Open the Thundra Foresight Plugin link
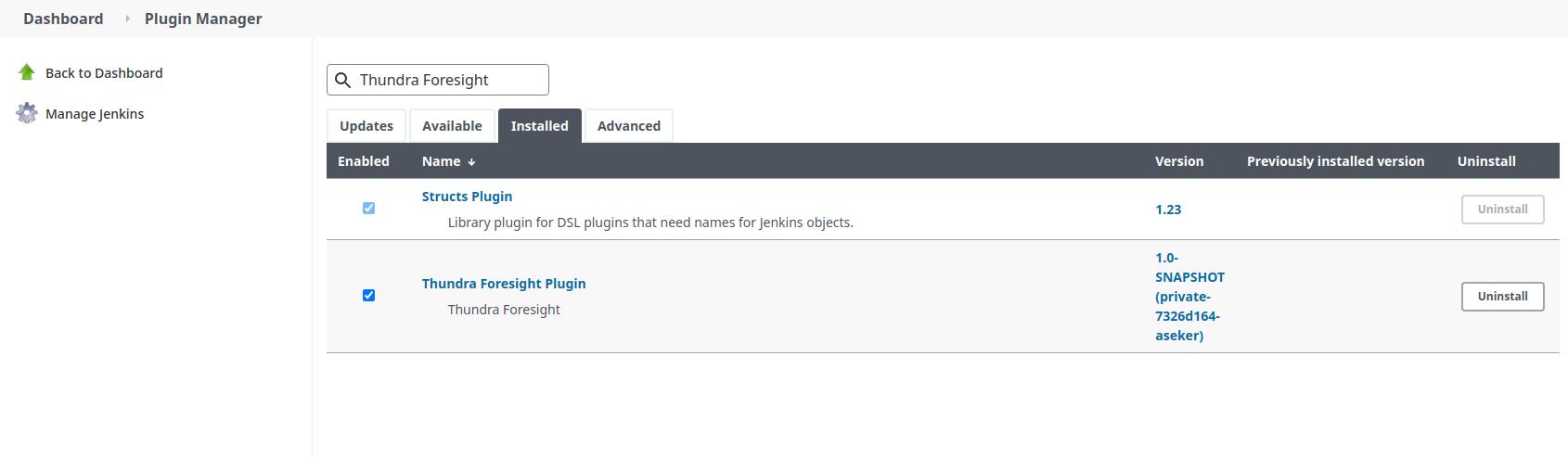This screenshot has width=1568, height=458. tap(504, 284)
